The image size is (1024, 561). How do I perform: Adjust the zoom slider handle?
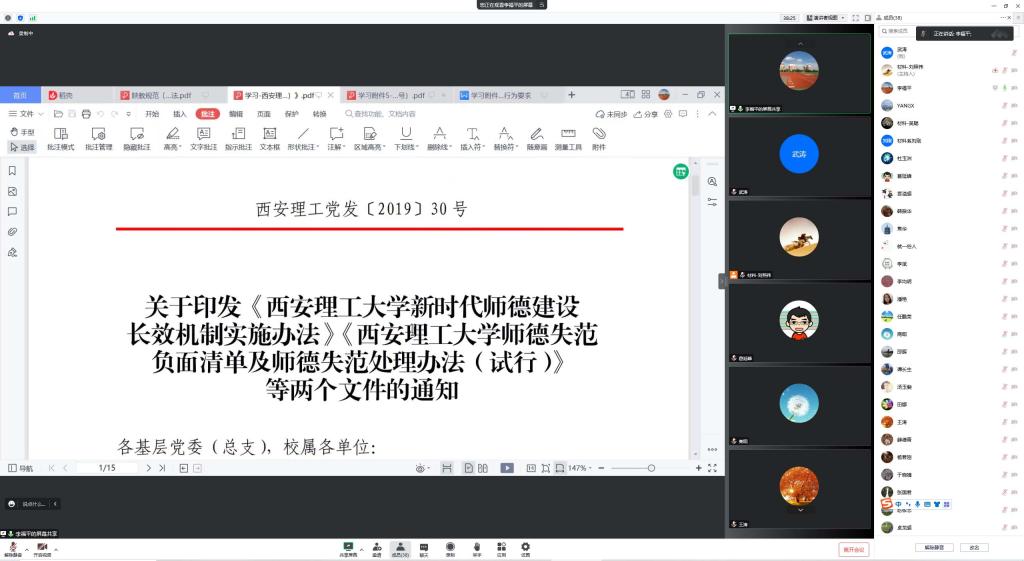click(651, 468)
